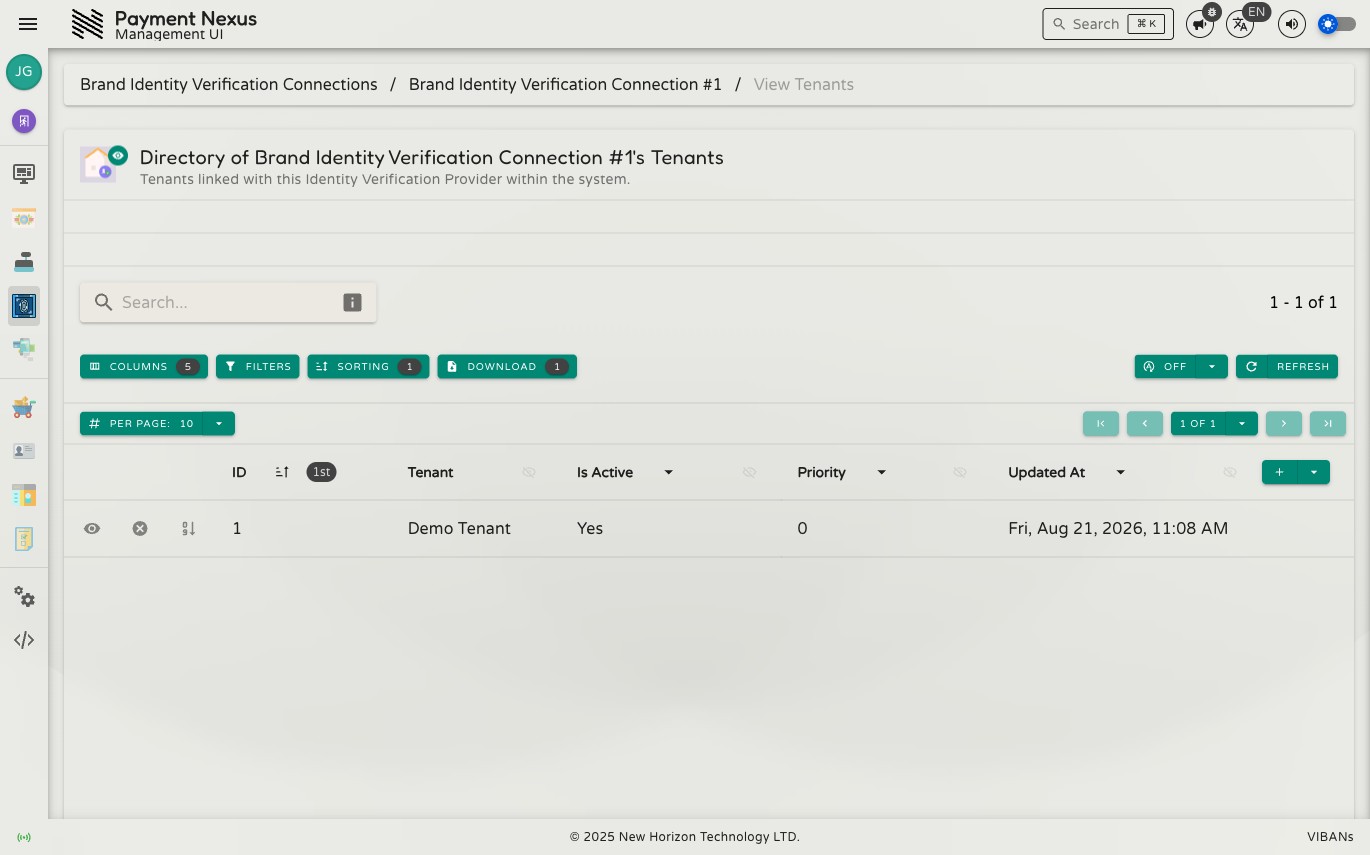Go to Brand Identity Verification Connections breadcrumb

pyautogui.click(x=229, y=85)
